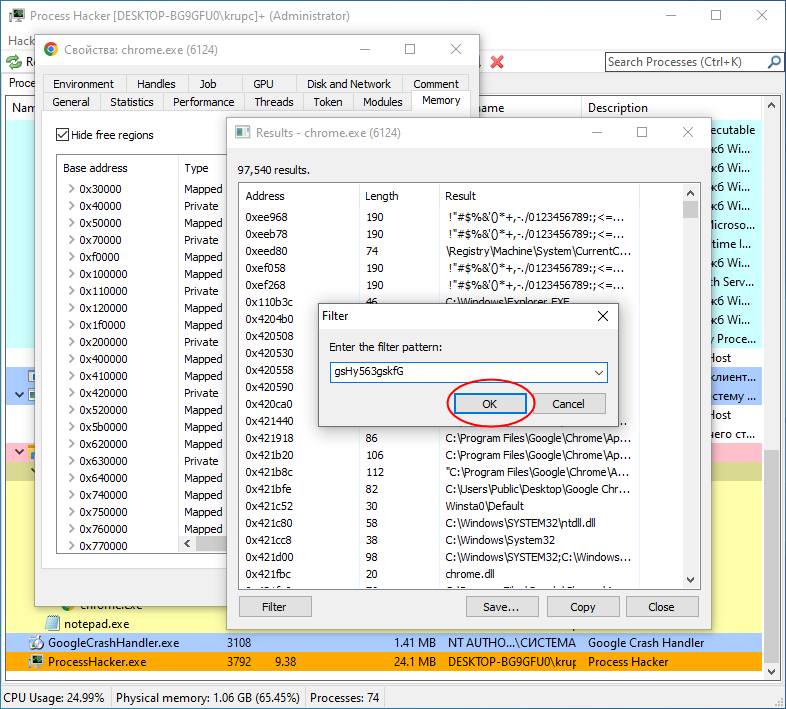Confirm filter with OK button
Screen dimensions: 786x709
490,404
